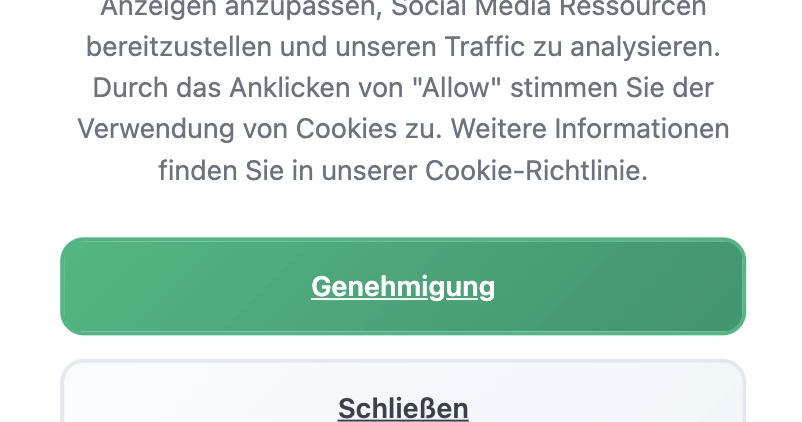Click the word "analysieren"
This screenshot has width=802, height=422.
(x=645, y=48)
